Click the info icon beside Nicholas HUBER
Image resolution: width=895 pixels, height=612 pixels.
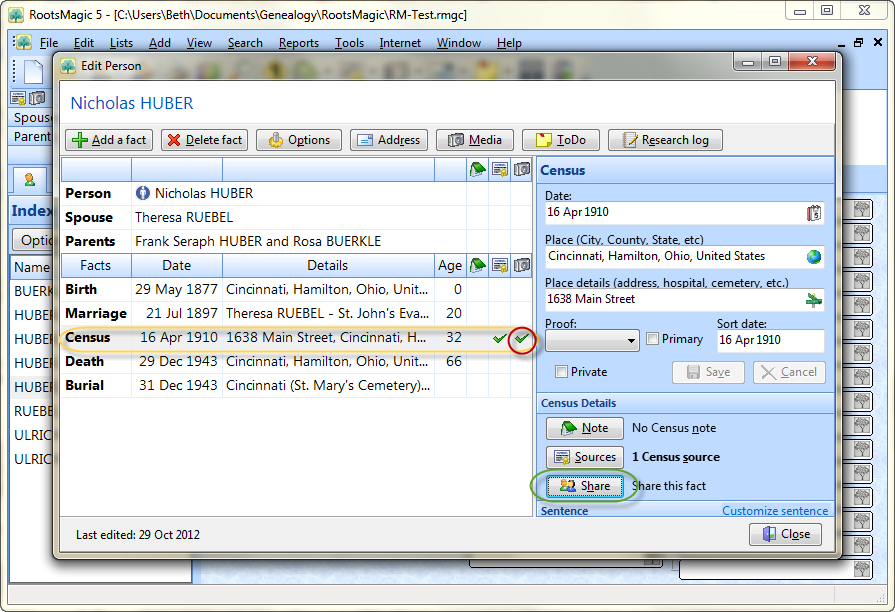(142, 194)
